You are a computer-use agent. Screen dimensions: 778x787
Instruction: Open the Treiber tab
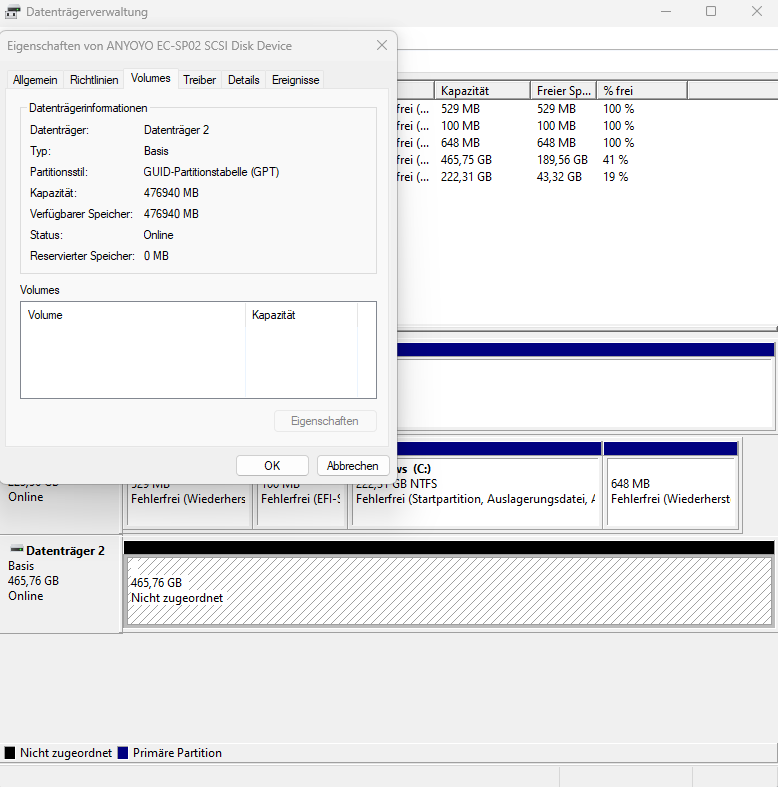(199, 80)
